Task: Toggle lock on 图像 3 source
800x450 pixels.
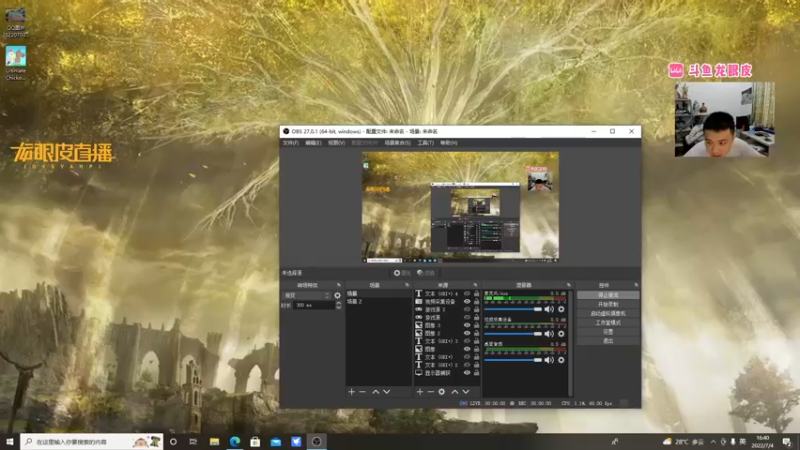Action: (x=477, y=325)
